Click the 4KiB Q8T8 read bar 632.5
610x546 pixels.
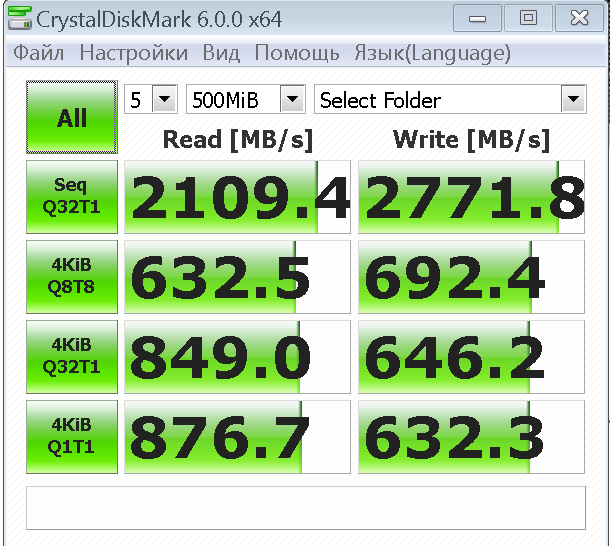[237, 277]
